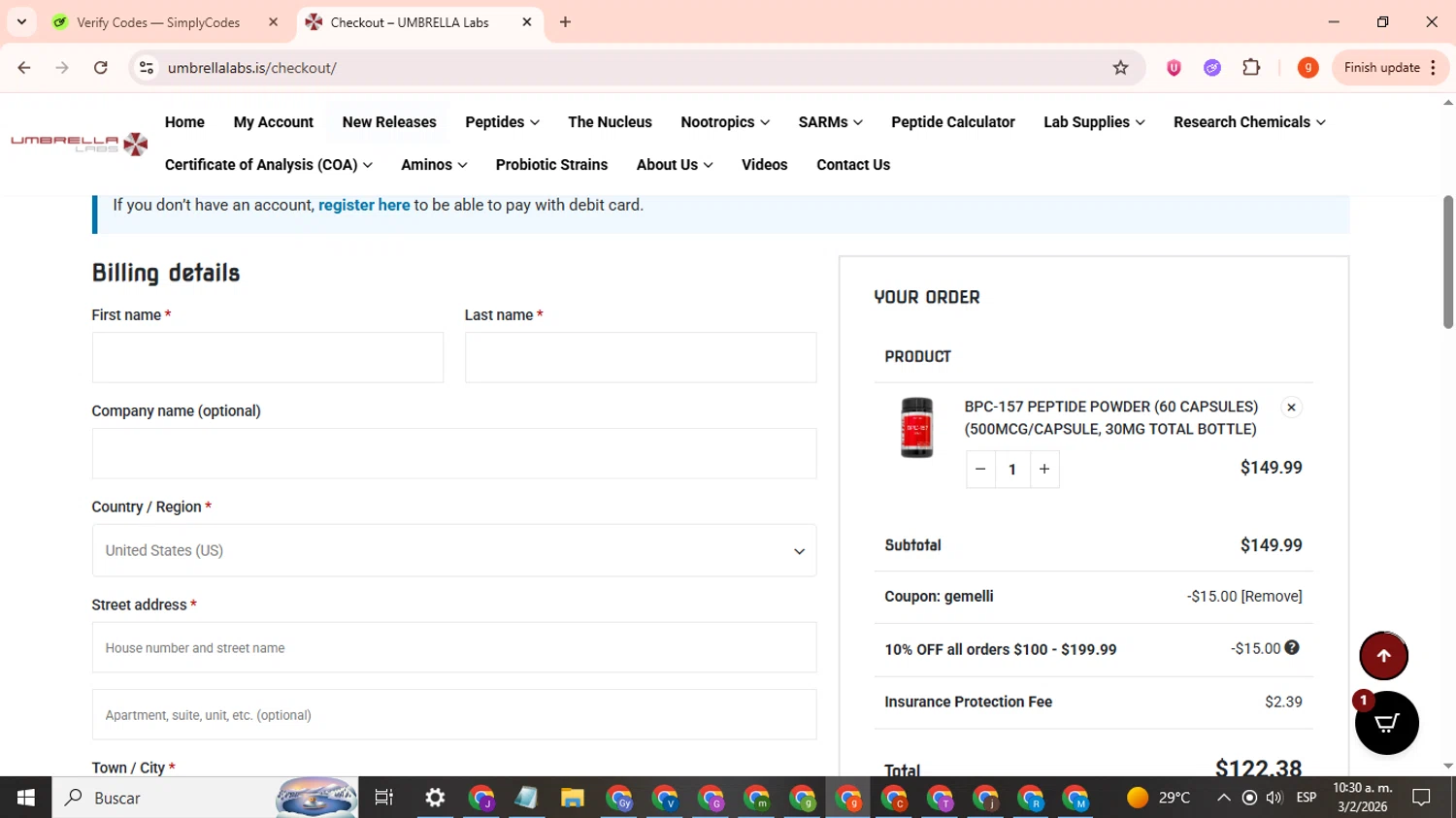Open the volume control in system tray
The image size is (1456, 818).
coord(1274,798)
